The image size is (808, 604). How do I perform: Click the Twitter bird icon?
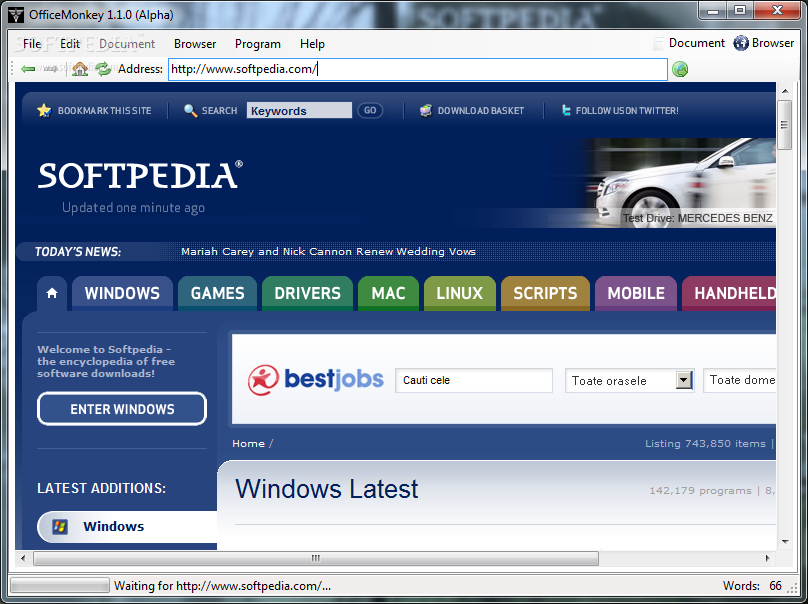coord(566,110)
